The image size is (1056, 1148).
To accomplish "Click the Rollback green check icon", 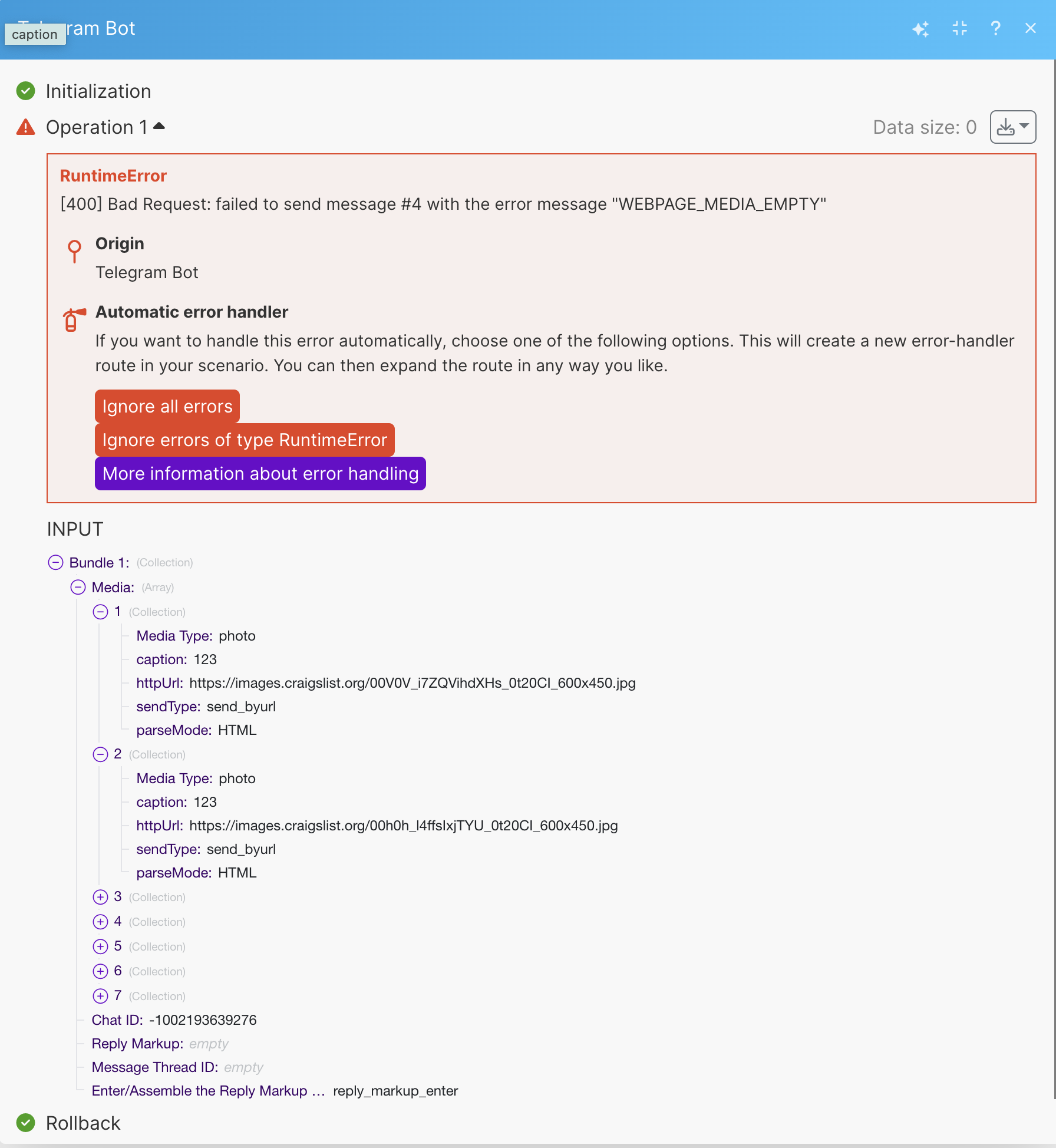I will point(25,1123).
